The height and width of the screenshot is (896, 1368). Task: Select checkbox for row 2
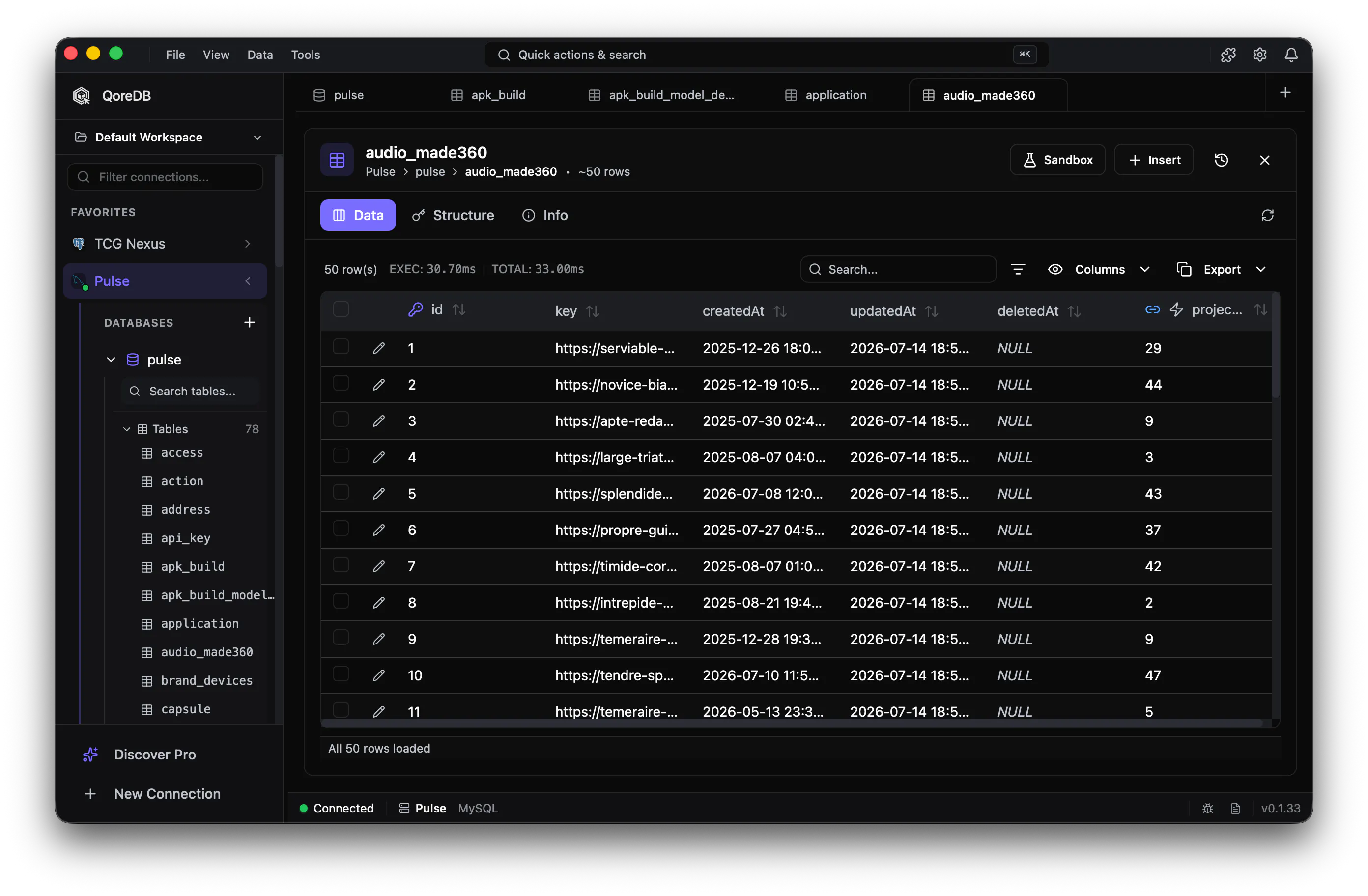click(341, 383)
